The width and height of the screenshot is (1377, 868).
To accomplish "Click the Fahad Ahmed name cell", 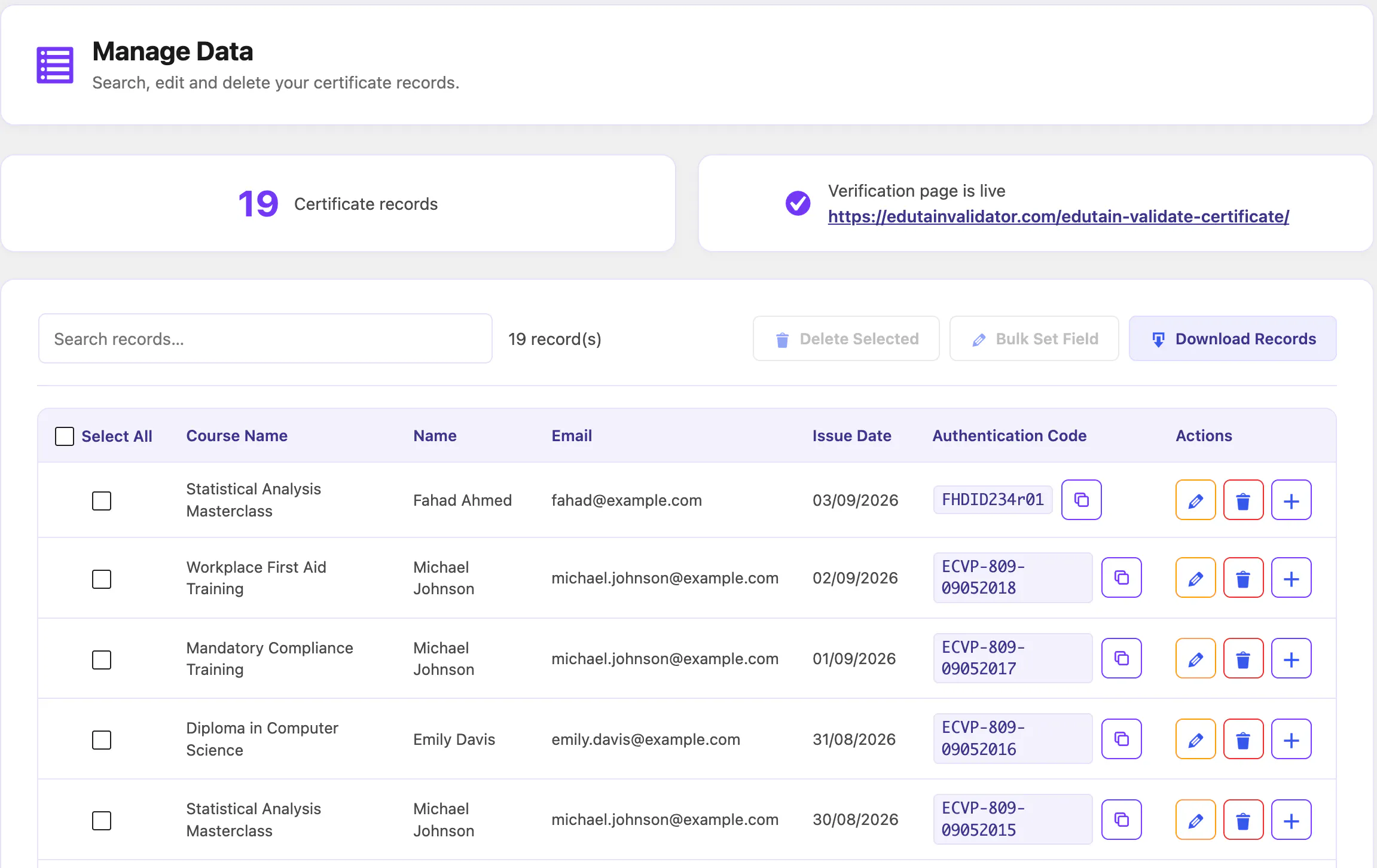I will [462, 500].
